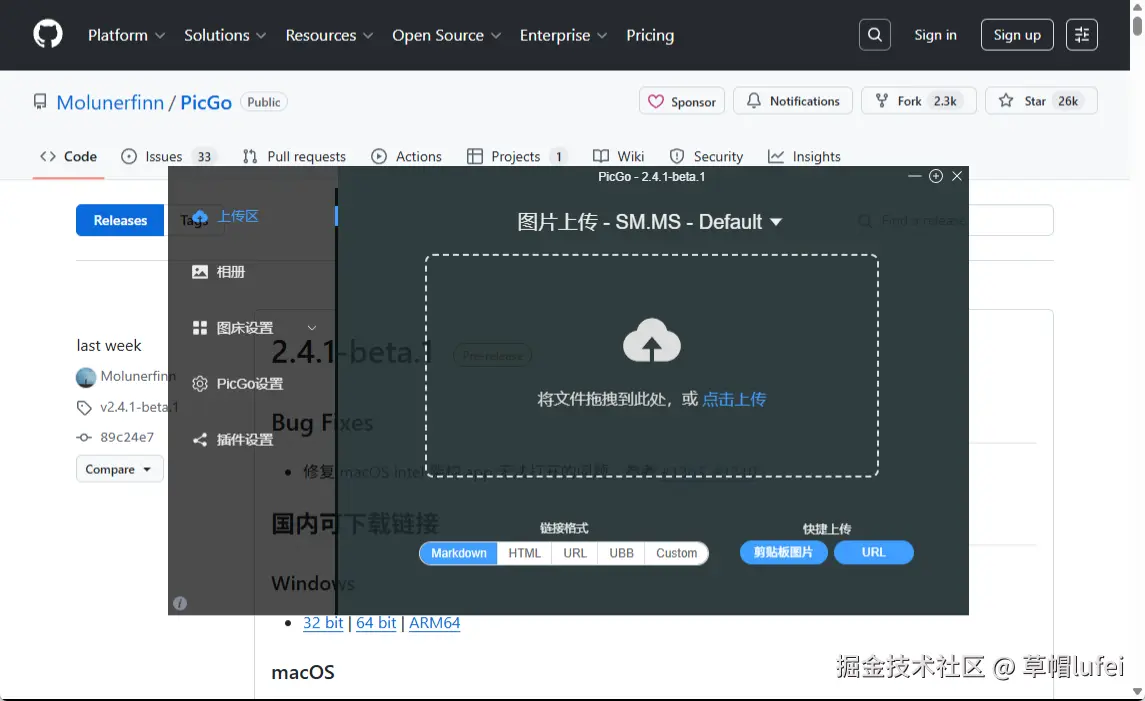This screenshot has height=701, width=1145.
Task: Expand the Open Source menu
Action: point(446,35)
